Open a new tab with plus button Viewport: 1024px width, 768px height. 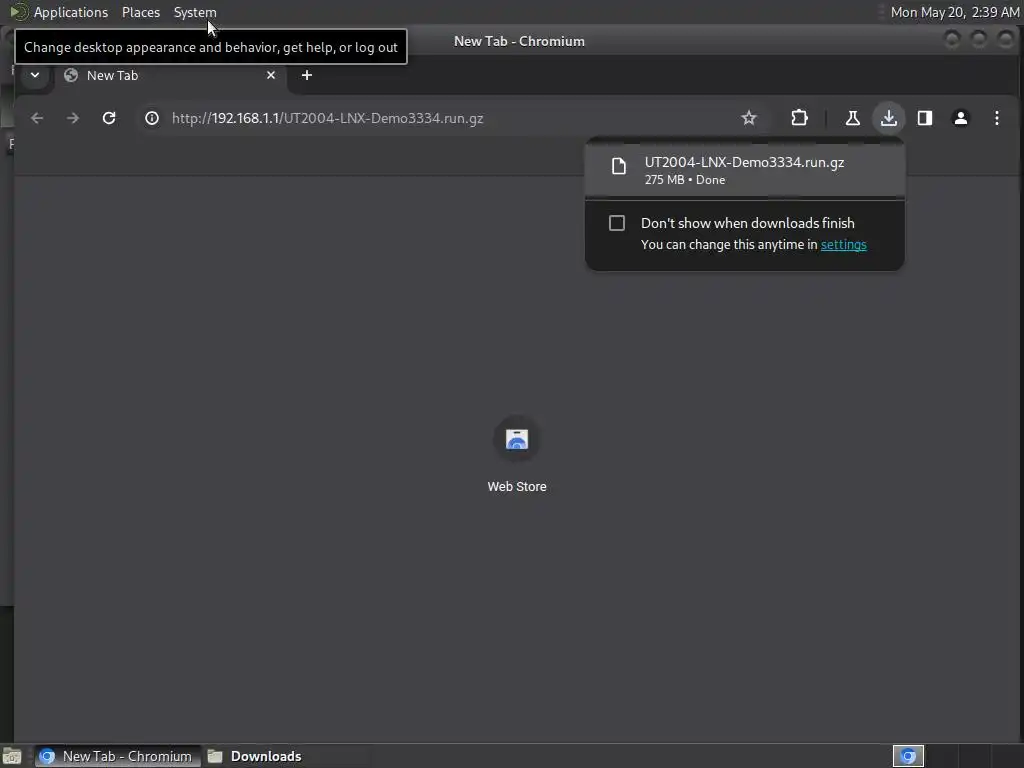pyautogui.click(x=306, y=75)
